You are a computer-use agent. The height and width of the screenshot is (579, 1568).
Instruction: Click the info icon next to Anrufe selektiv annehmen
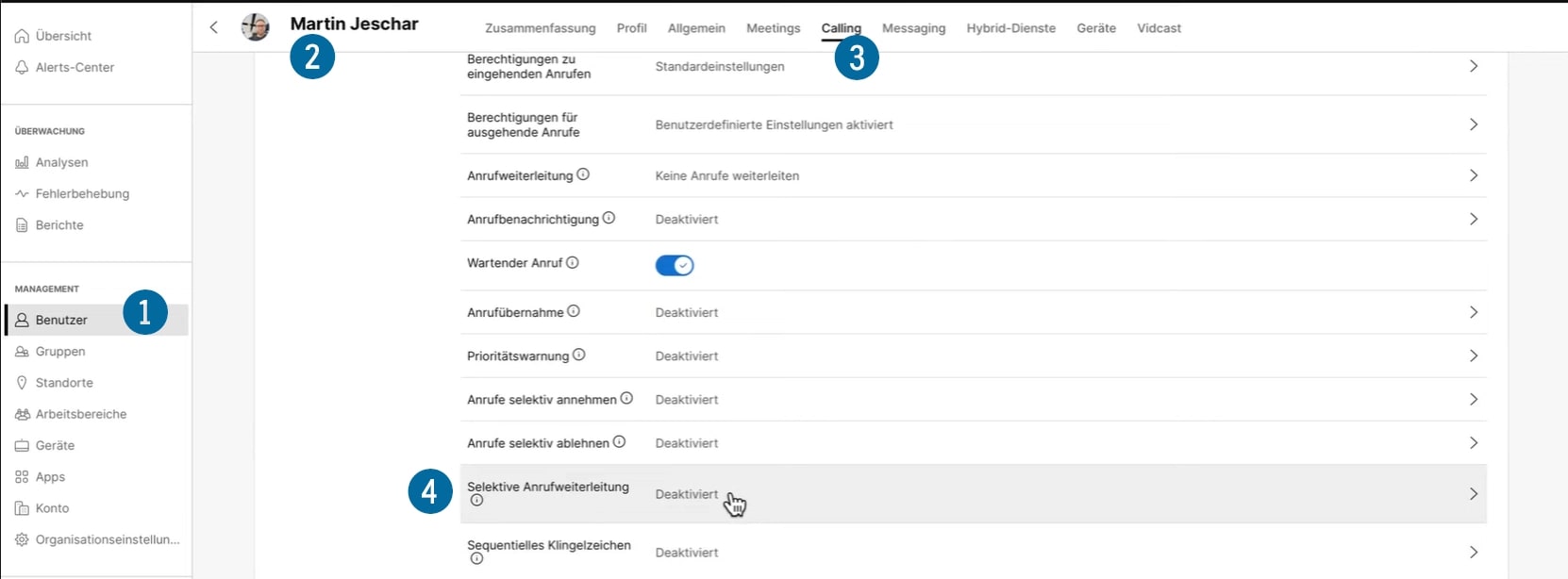pyautogui.click(x=626, y=399)
